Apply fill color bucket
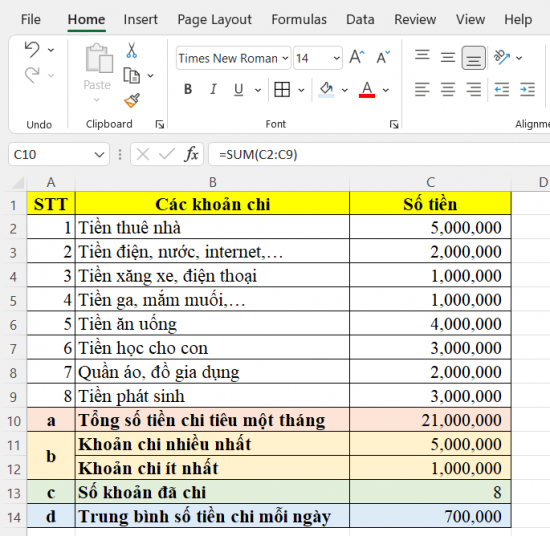 click(326, 89)
